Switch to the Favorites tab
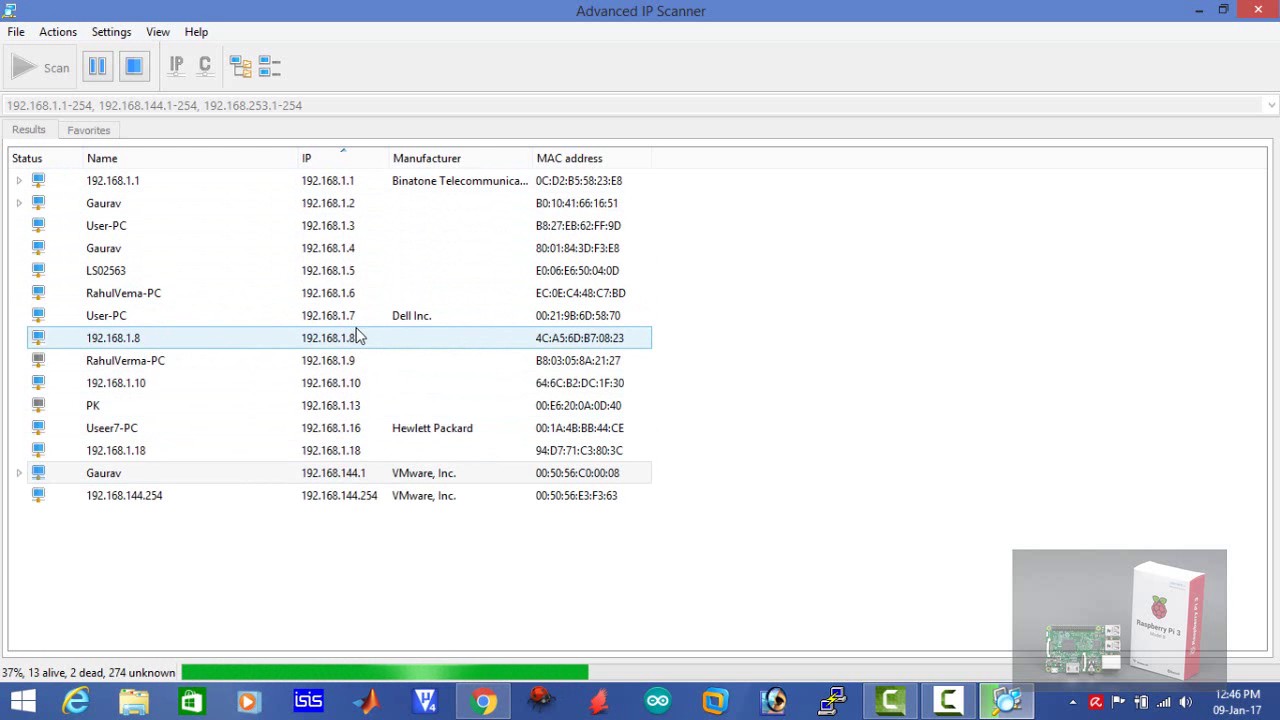Image resolution: width=1280 pixels, height=720 pixels. pyautogui.click(x=88, y=130)
